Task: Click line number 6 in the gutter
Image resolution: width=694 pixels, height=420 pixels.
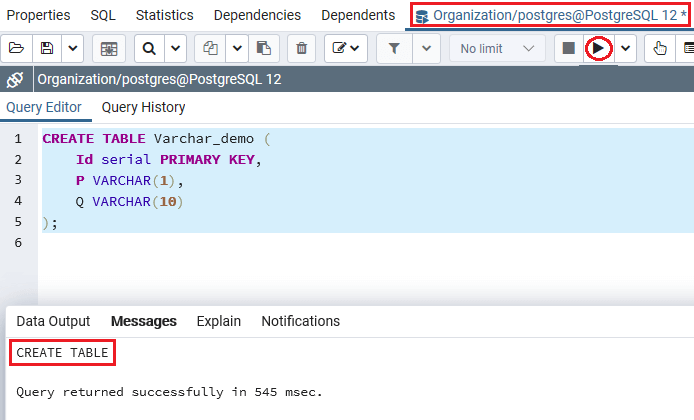Action: click(x=18, y=243)
